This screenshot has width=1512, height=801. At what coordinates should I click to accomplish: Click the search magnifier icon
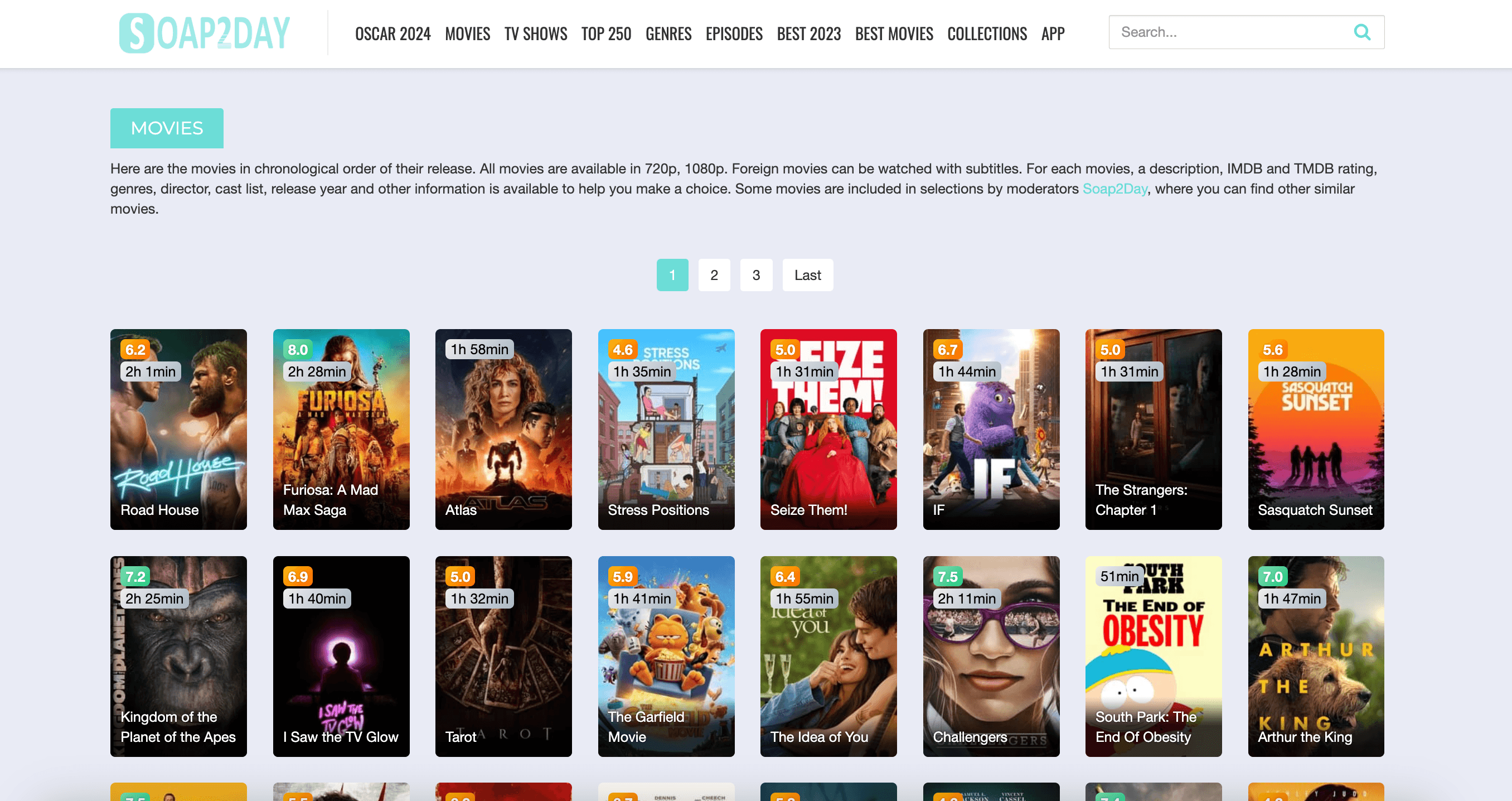point(1361,32)
